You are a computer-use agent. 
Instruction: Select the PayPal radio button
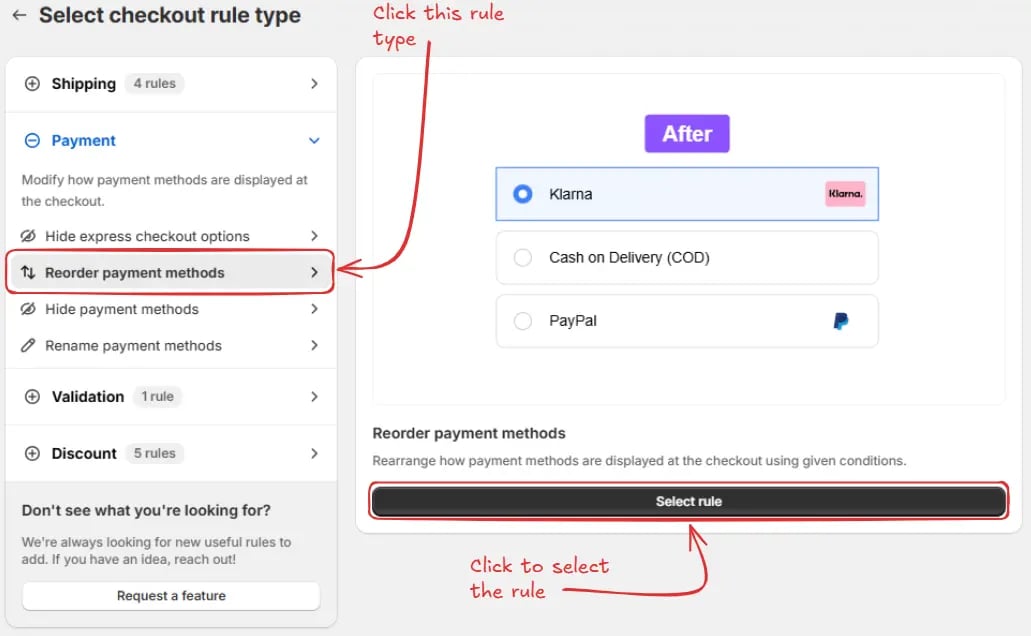[x=523, y=321]
